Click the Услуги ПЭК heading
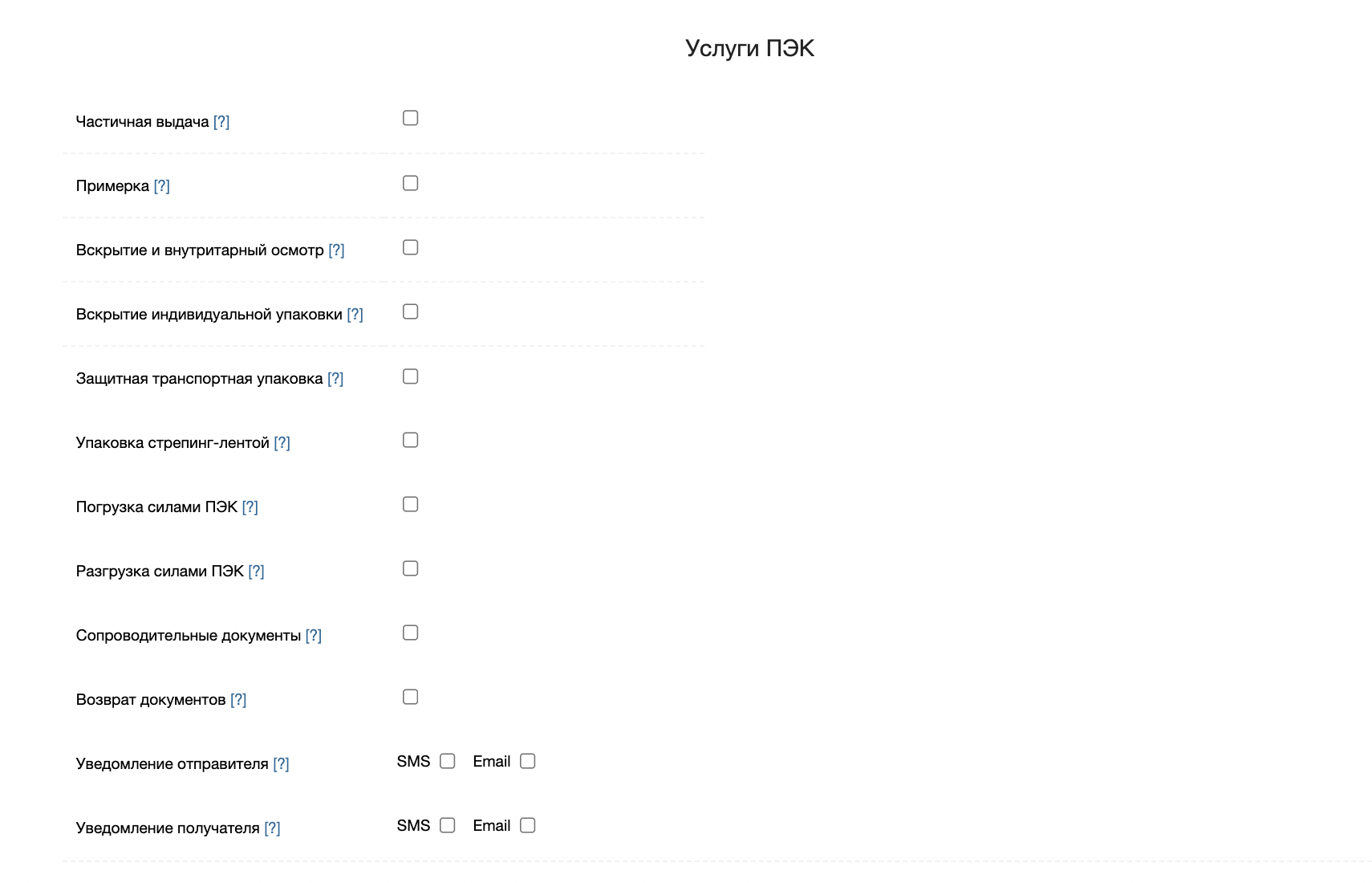Image resolution: width=1372 pixels, height=883 pixels. tap(749, 48)
